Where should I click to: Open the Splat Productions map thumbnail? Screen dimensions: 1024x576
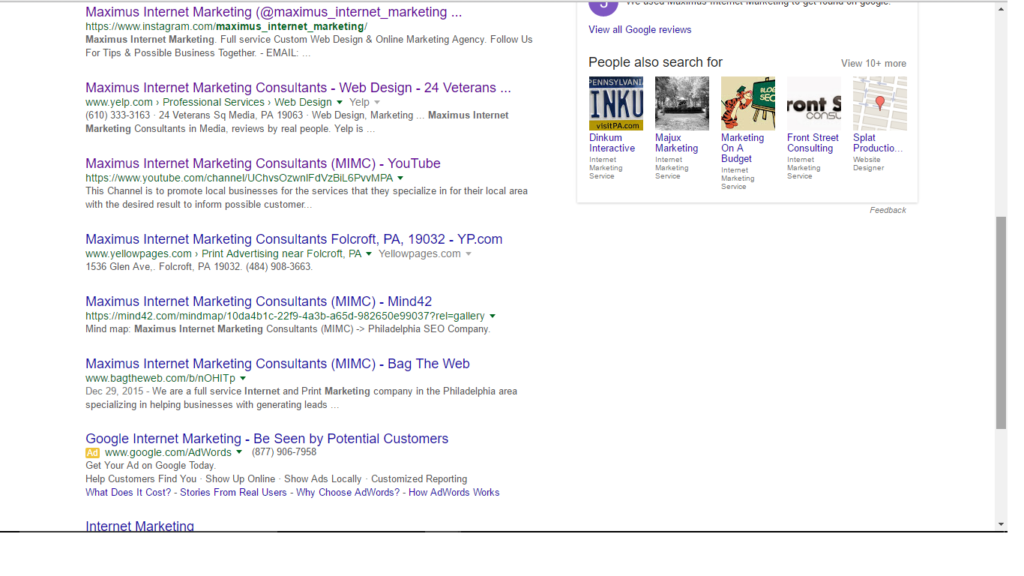click(880, 103)
